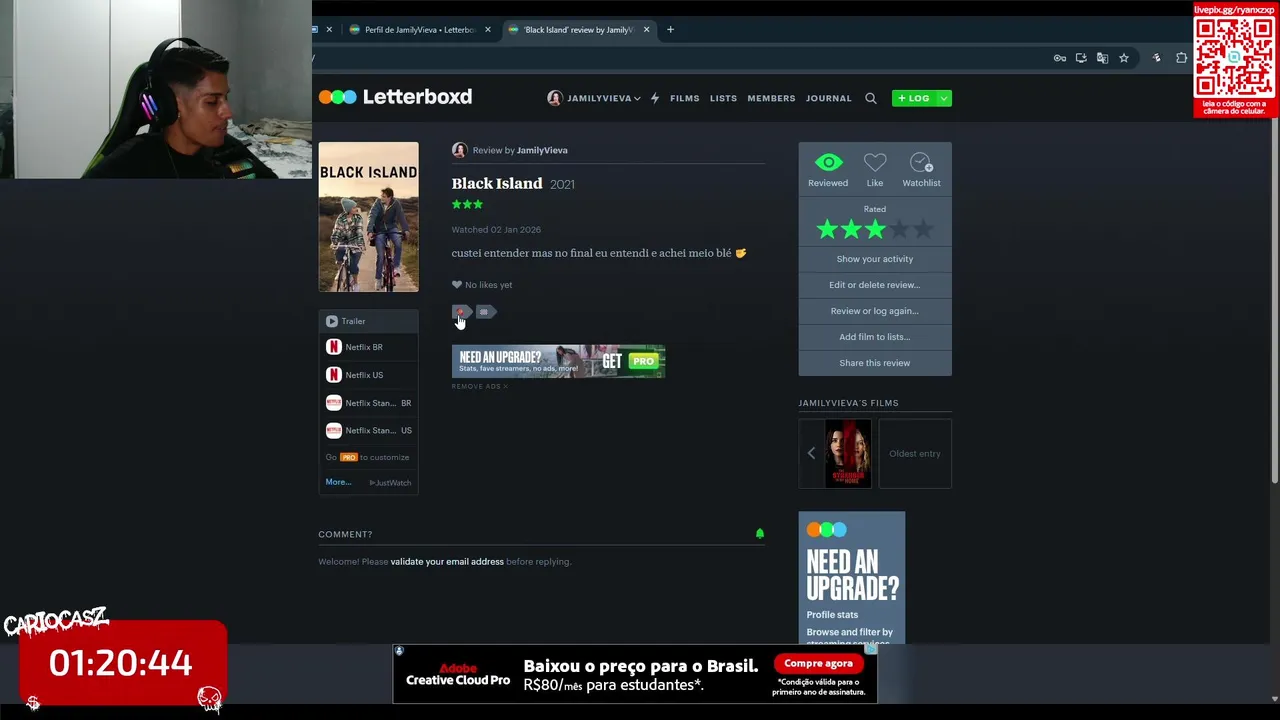Image resolution: width=1280 pixels, height=720 pixels.
Task: Click the 'Need an upgrade? Get PRO' banner
Action: coord(558,361)
